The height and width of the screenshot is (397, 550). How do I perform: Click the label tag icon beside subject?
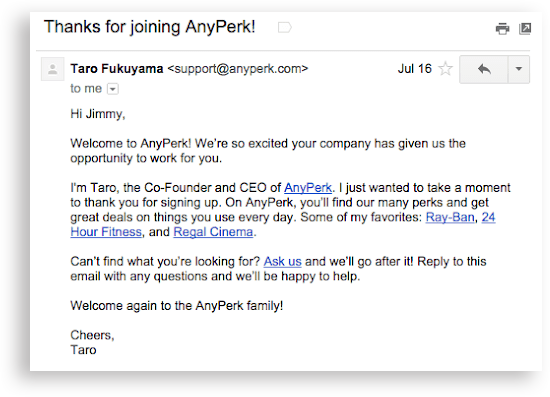pos(284,27)
